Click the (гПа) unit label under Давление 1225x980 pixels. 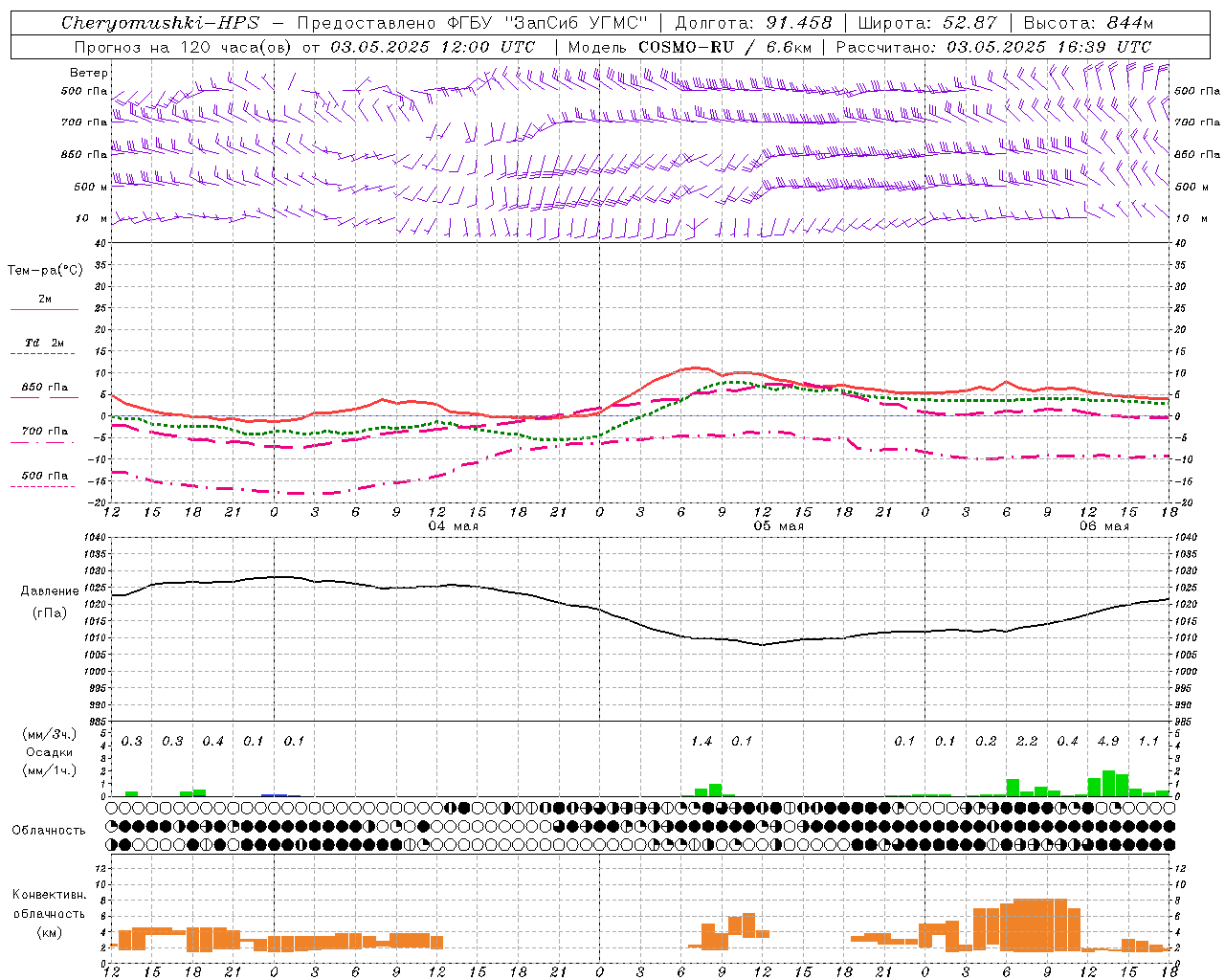click(48, 613)
